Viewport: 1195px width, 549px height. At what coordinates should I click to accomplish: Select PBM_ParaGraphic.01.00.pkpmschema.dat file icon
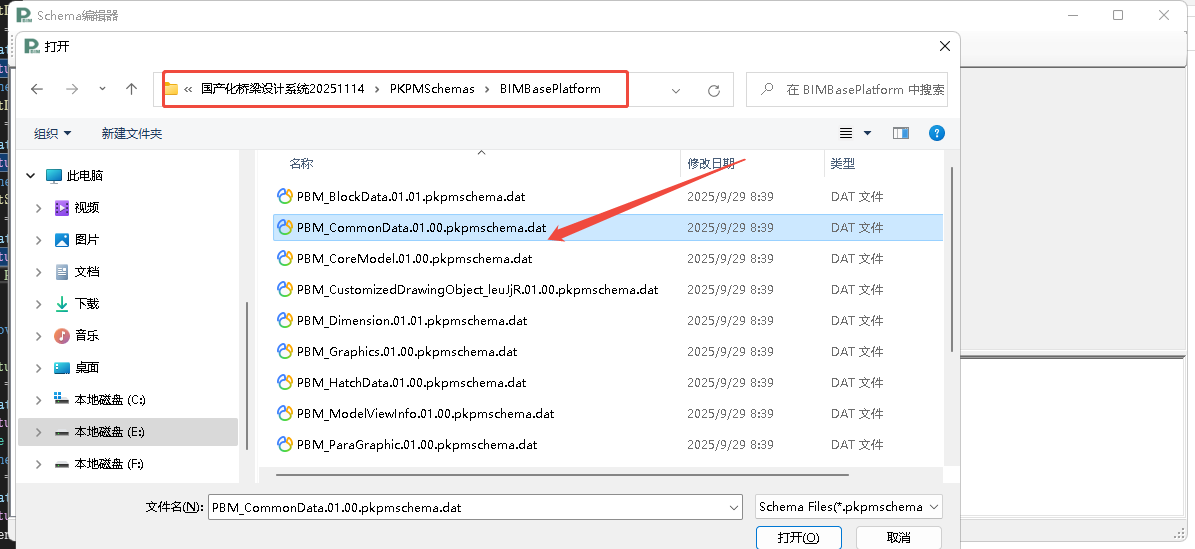285,444
